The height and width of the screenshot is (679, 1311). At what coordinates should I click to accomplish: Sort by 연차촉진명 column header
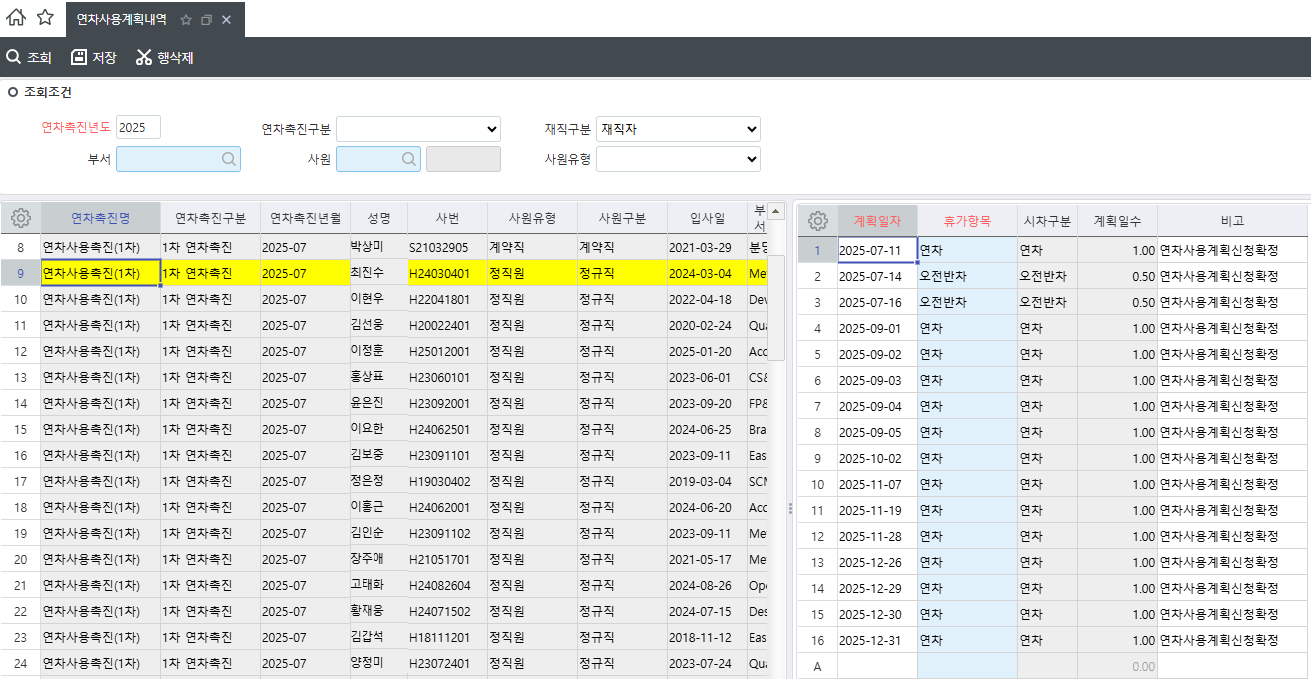(x=100, y=218)
